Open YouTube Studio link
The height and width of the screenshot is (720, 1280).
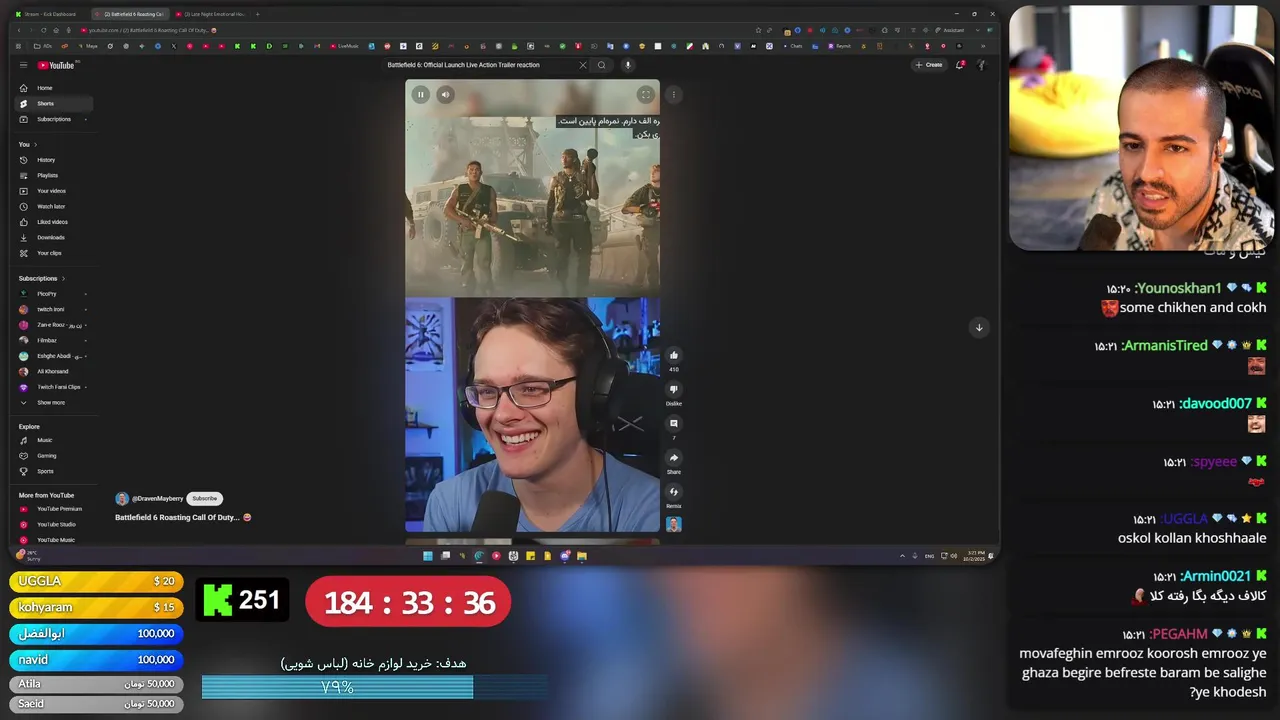tap(54, 524)
